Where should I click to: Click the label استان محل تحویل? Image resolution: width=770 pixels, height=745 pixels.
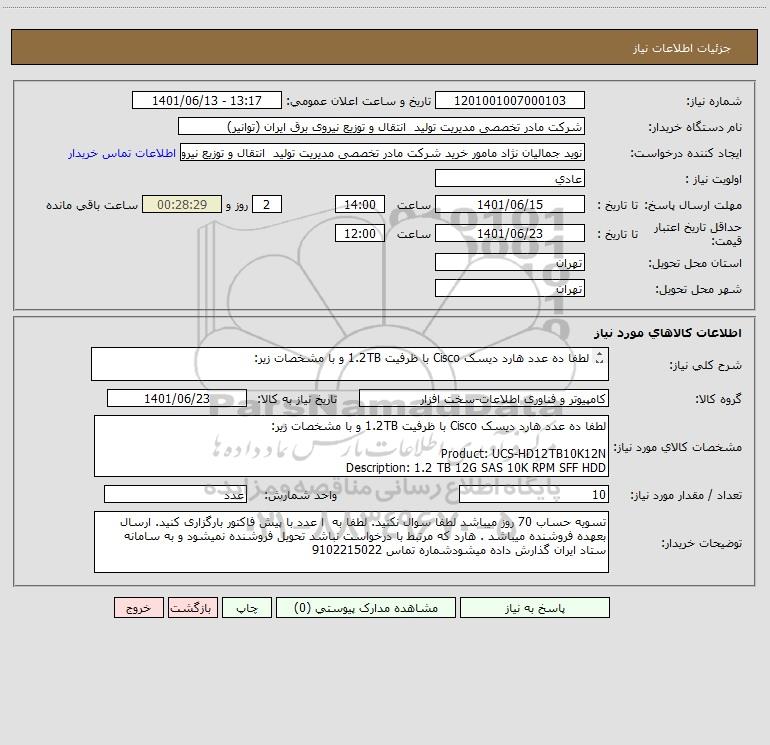695,264
